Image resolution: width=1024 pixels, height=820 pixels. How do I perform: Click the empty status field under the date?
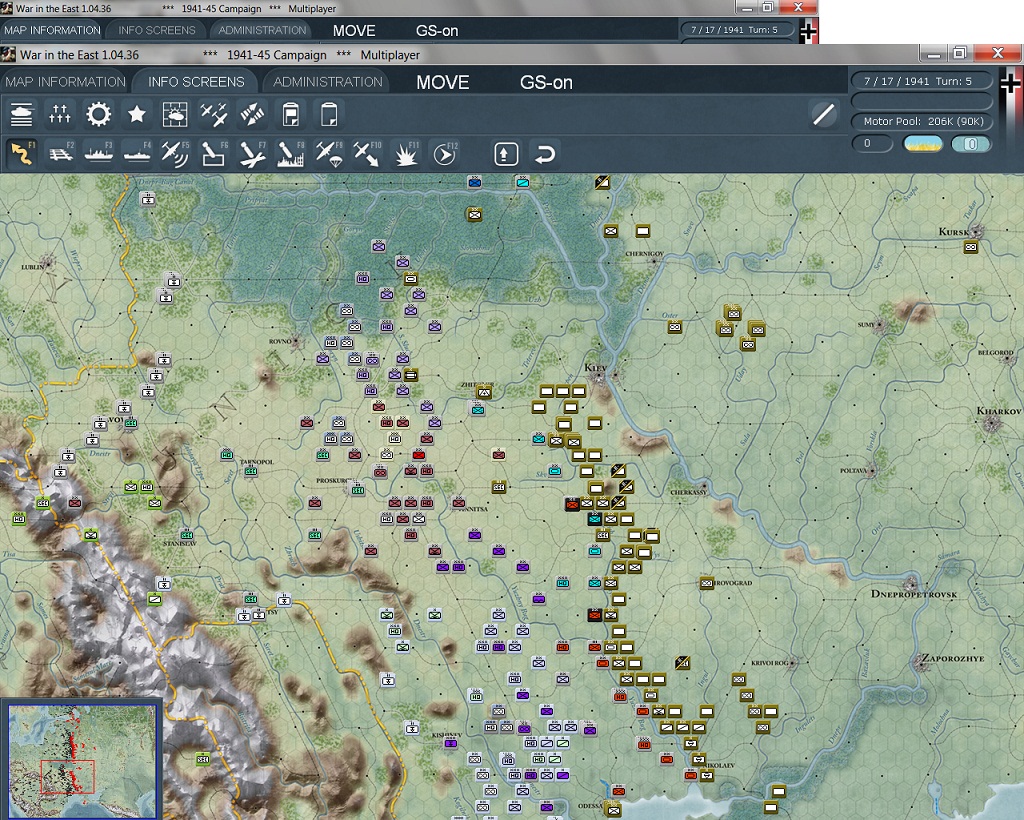click(x=921, y=101)
